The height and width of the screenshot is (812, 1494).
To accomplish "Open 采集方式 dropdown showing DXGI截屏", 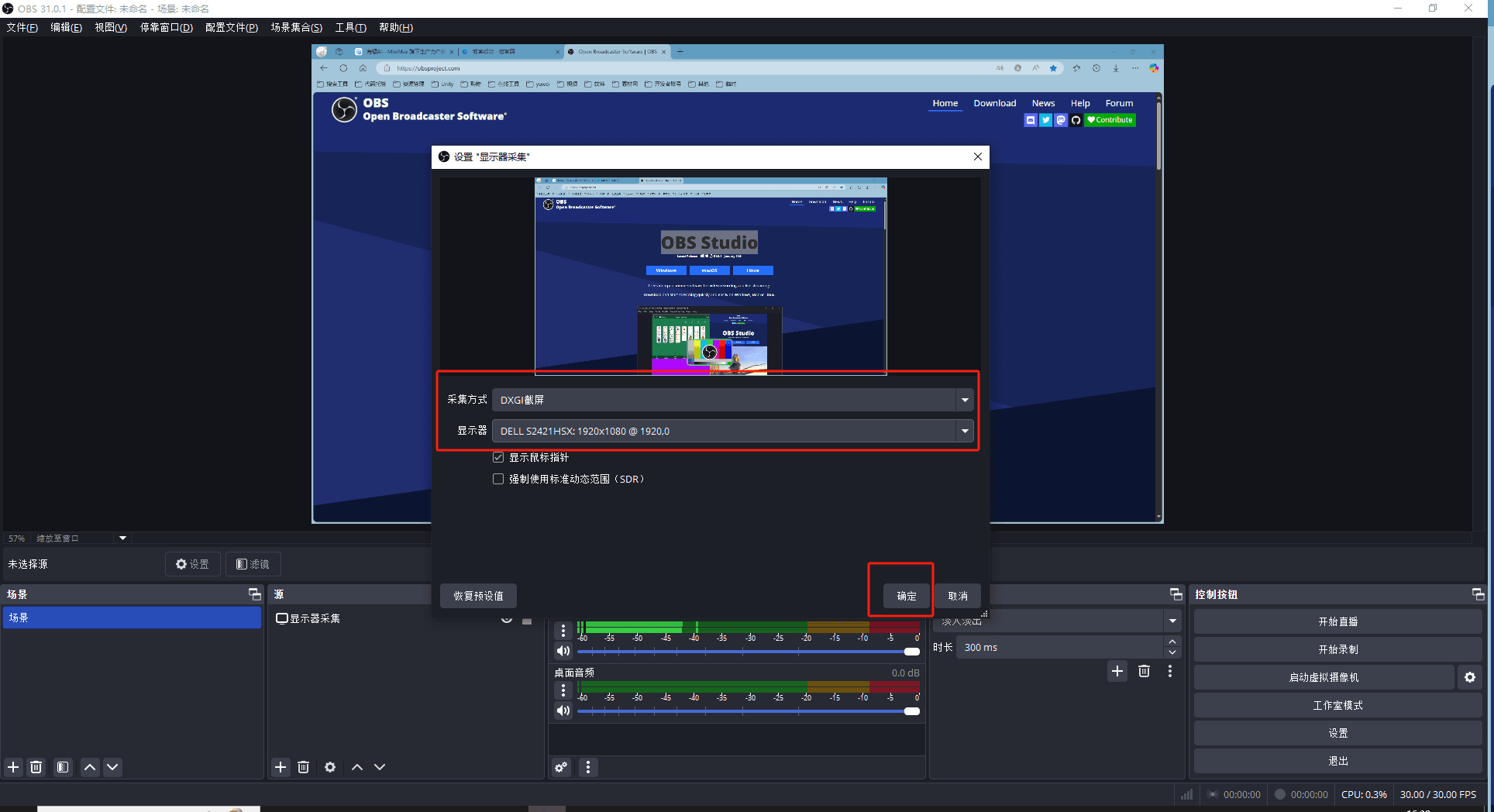I will coord(733,400).
